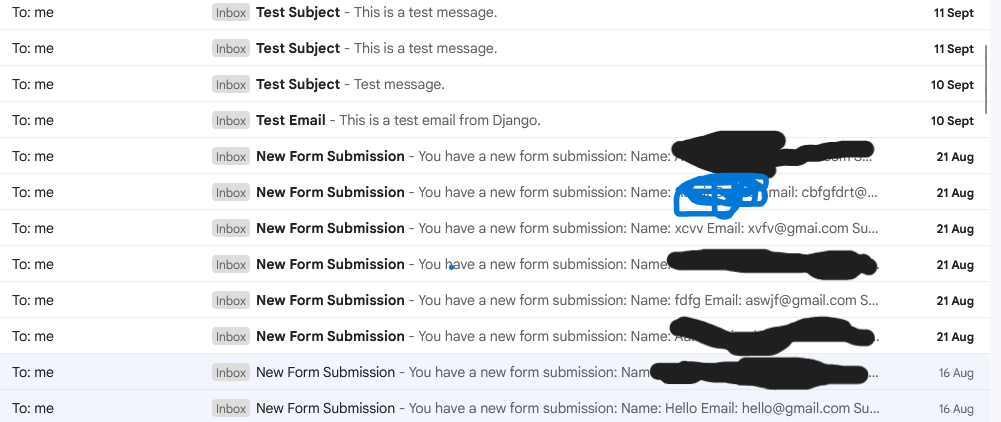Open the Test Email from Django message

(x=290, y=120)
